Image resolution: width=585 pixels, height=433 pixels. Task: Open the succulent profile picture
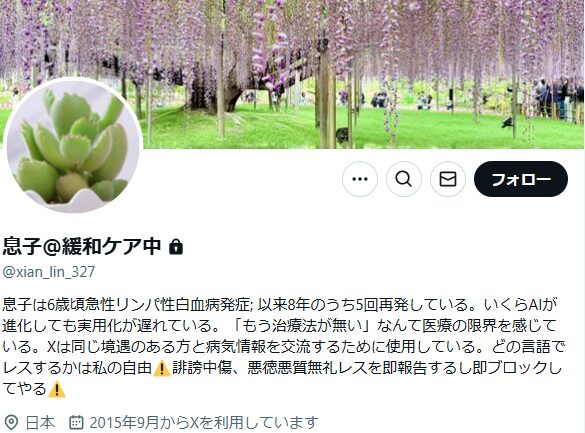(x=73, y=145)
